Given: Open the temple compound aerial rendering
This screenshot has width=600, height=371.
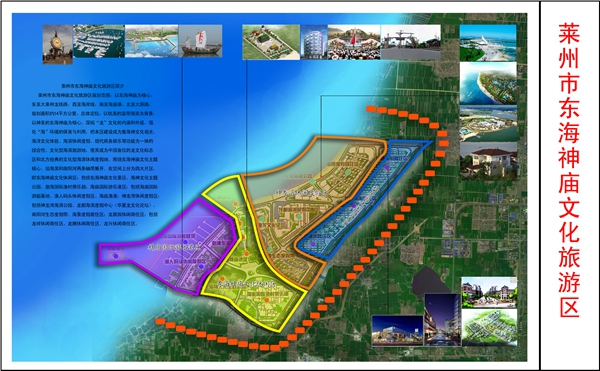Looking at the screenshot, I should (271, 42).
